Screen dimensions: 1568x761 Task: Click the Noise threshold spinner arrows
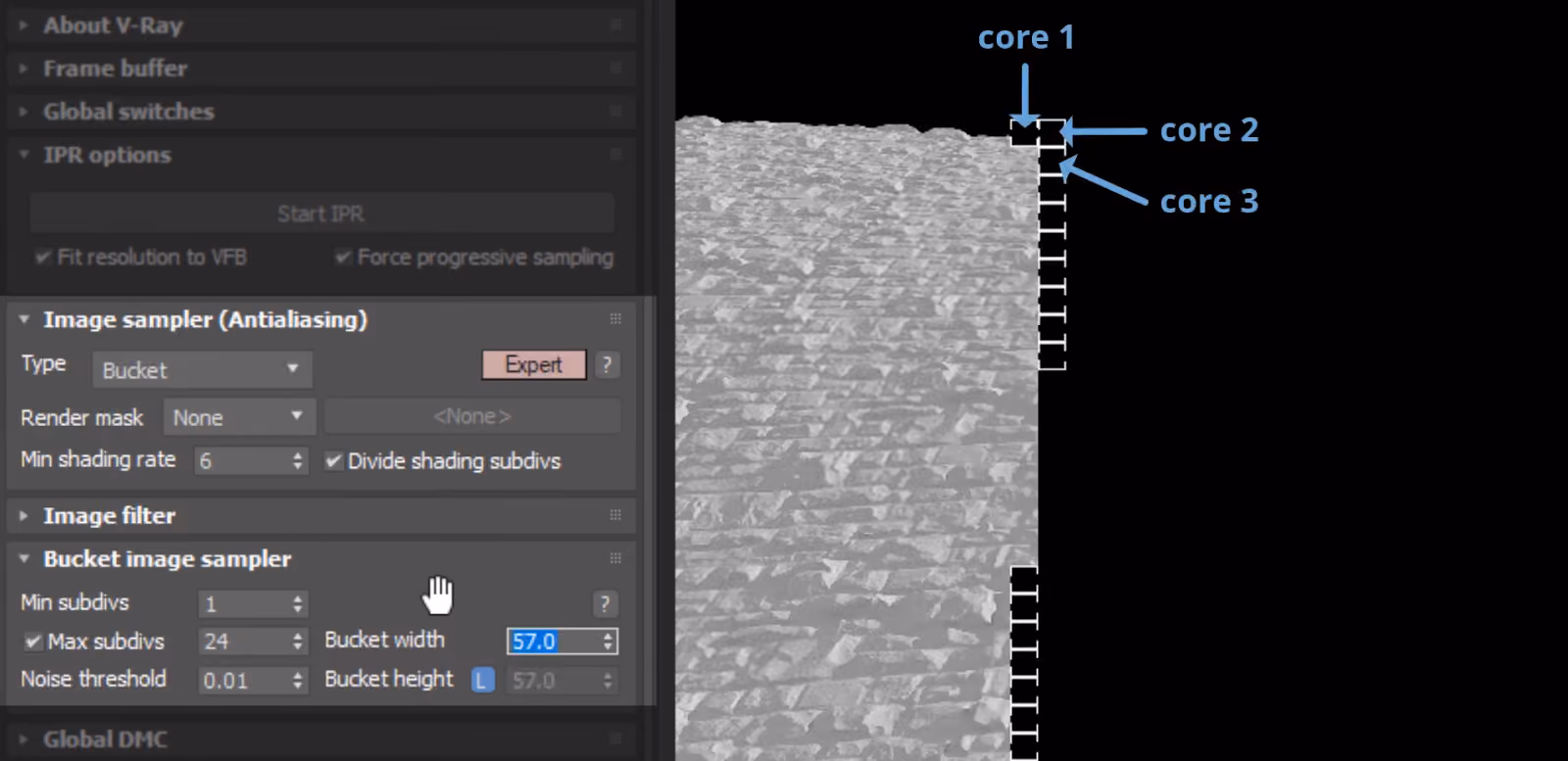click(x=298, y=681)
